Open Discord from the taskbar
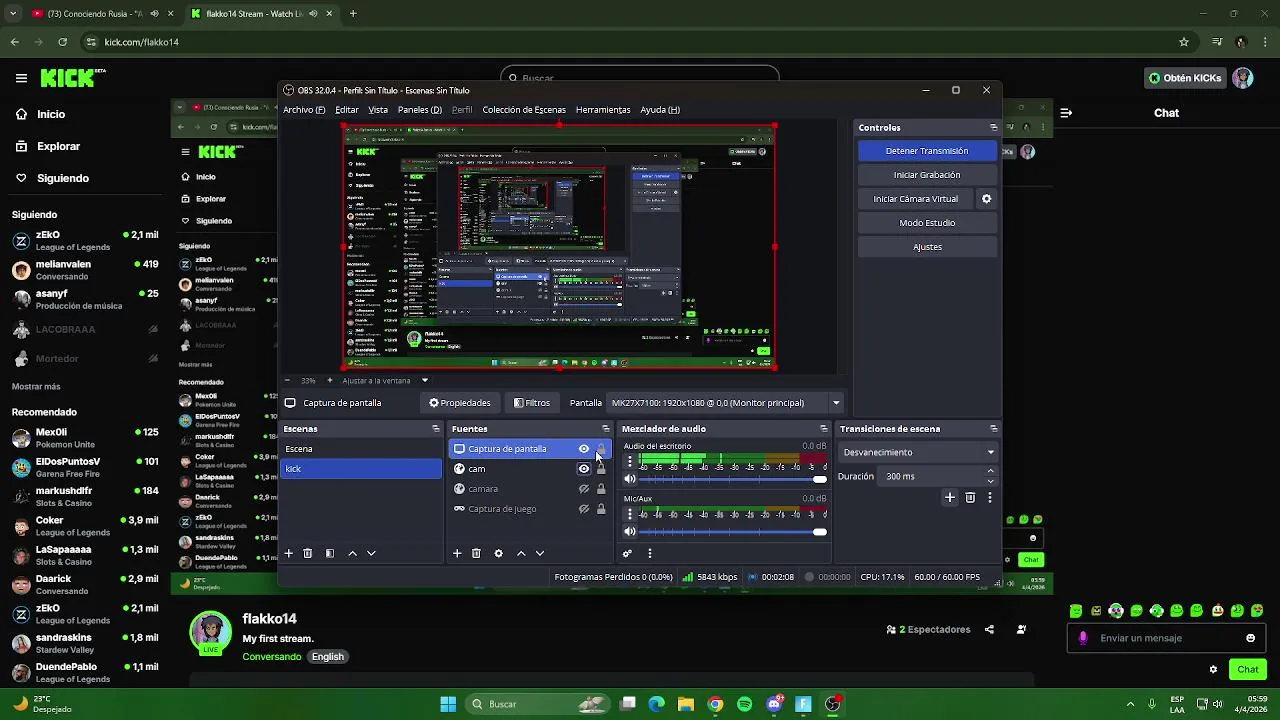1280x720 pixels. pyautogui.click(x=774, y=704)
